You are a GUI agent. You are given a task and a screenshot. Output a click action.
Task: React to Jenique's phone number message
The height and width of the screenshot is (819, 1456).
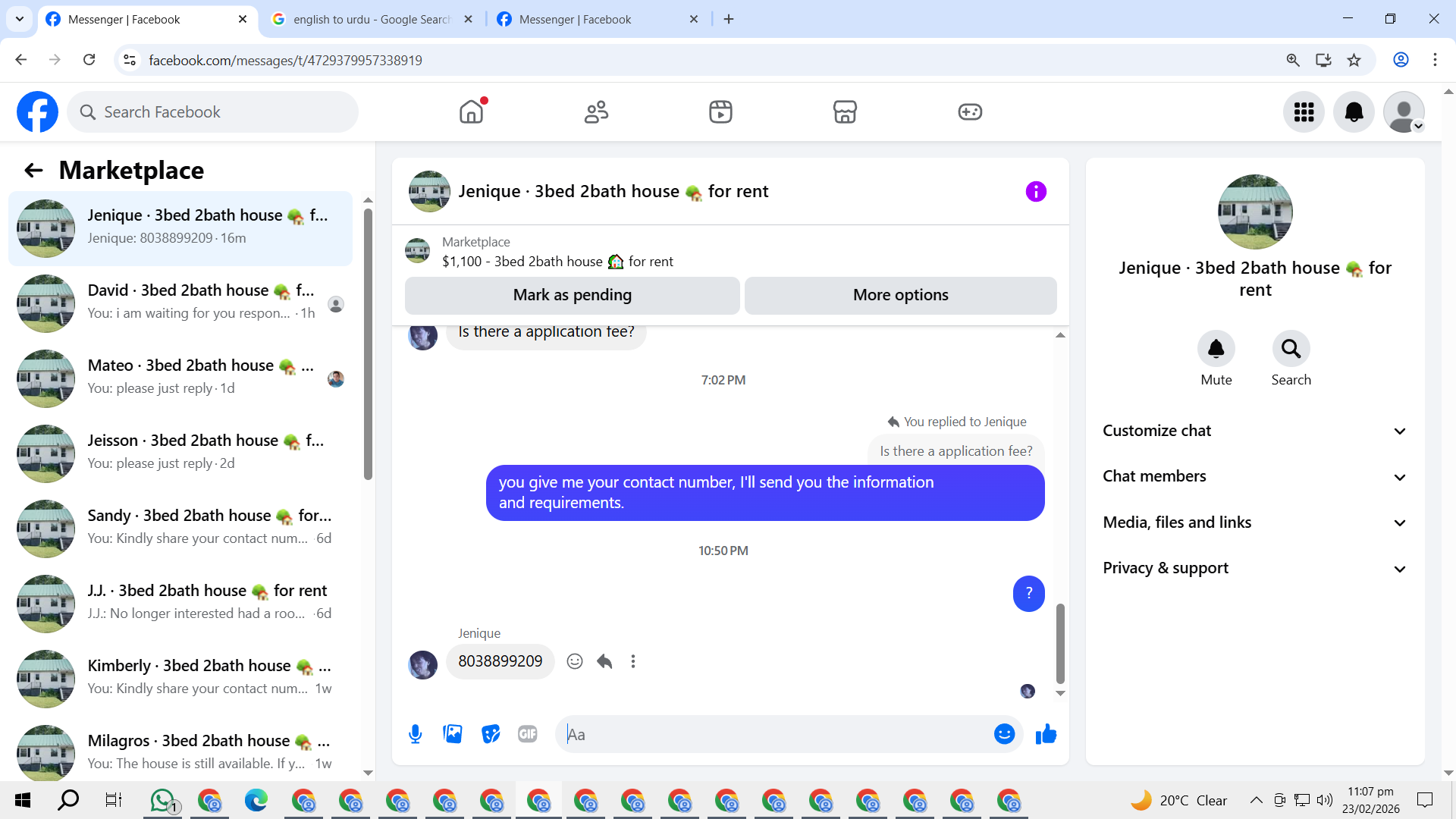click(x=575, y=661)
